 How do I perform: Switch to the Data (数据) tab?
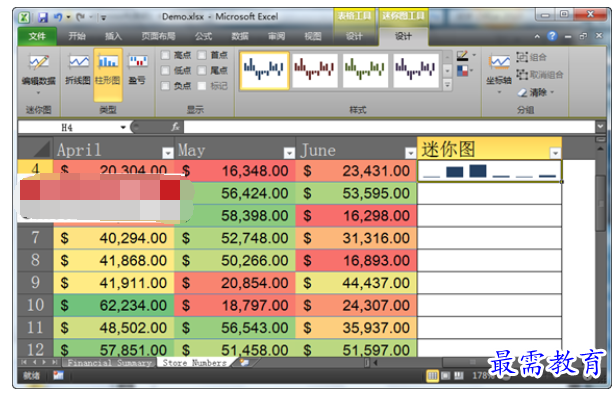pyautogui.click(x=240, y=36)
